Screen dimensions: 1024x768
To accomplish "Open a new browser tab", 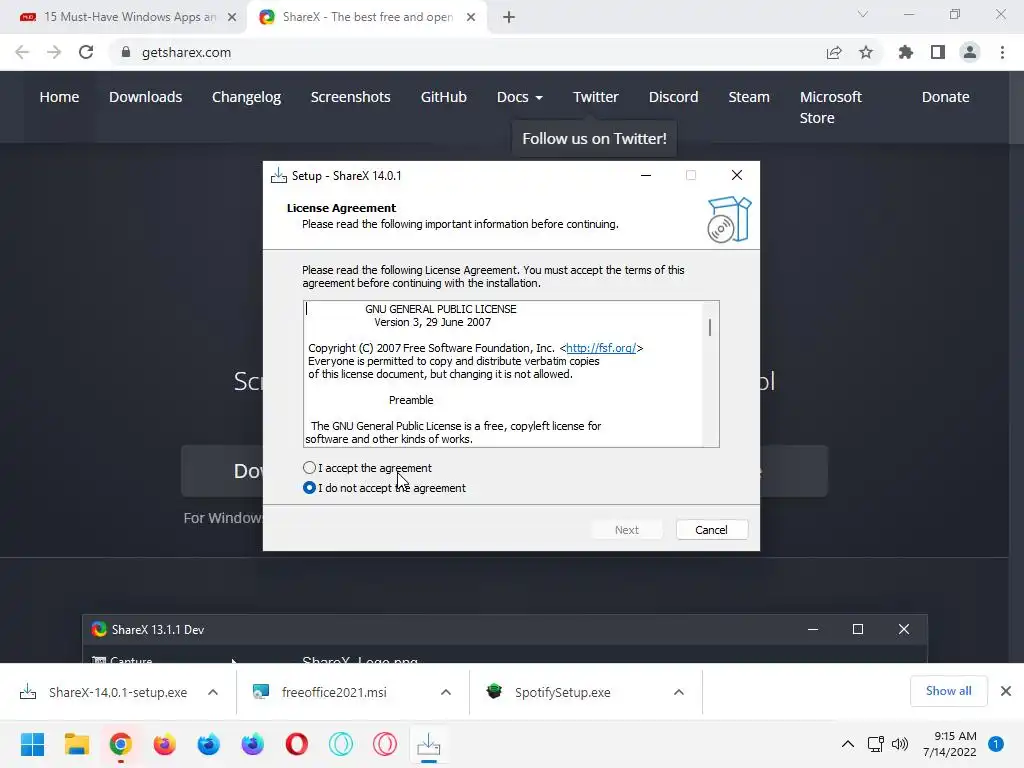I will pos(509,17).
